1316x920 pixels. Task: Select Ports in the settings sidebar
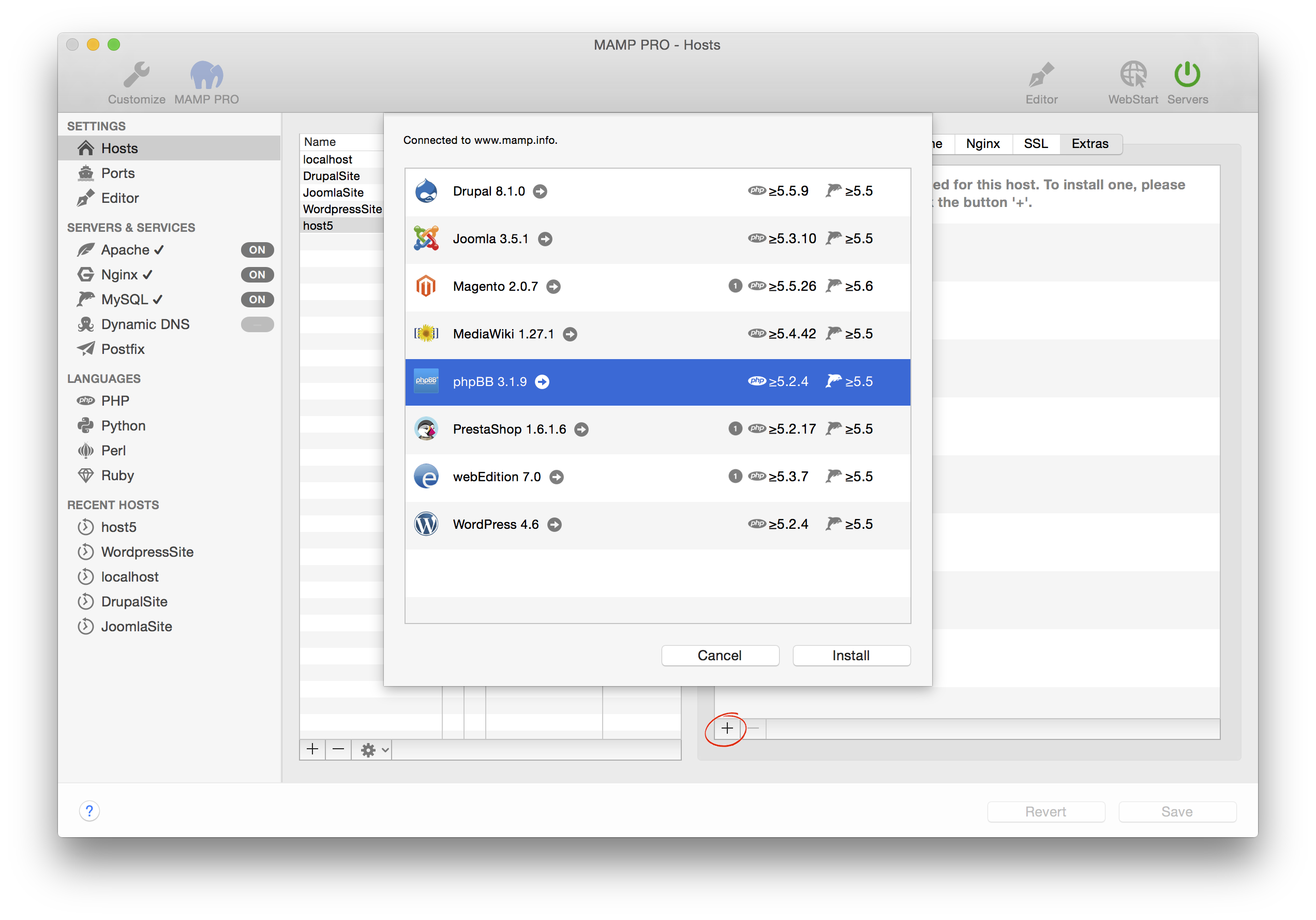pos(117,173)
